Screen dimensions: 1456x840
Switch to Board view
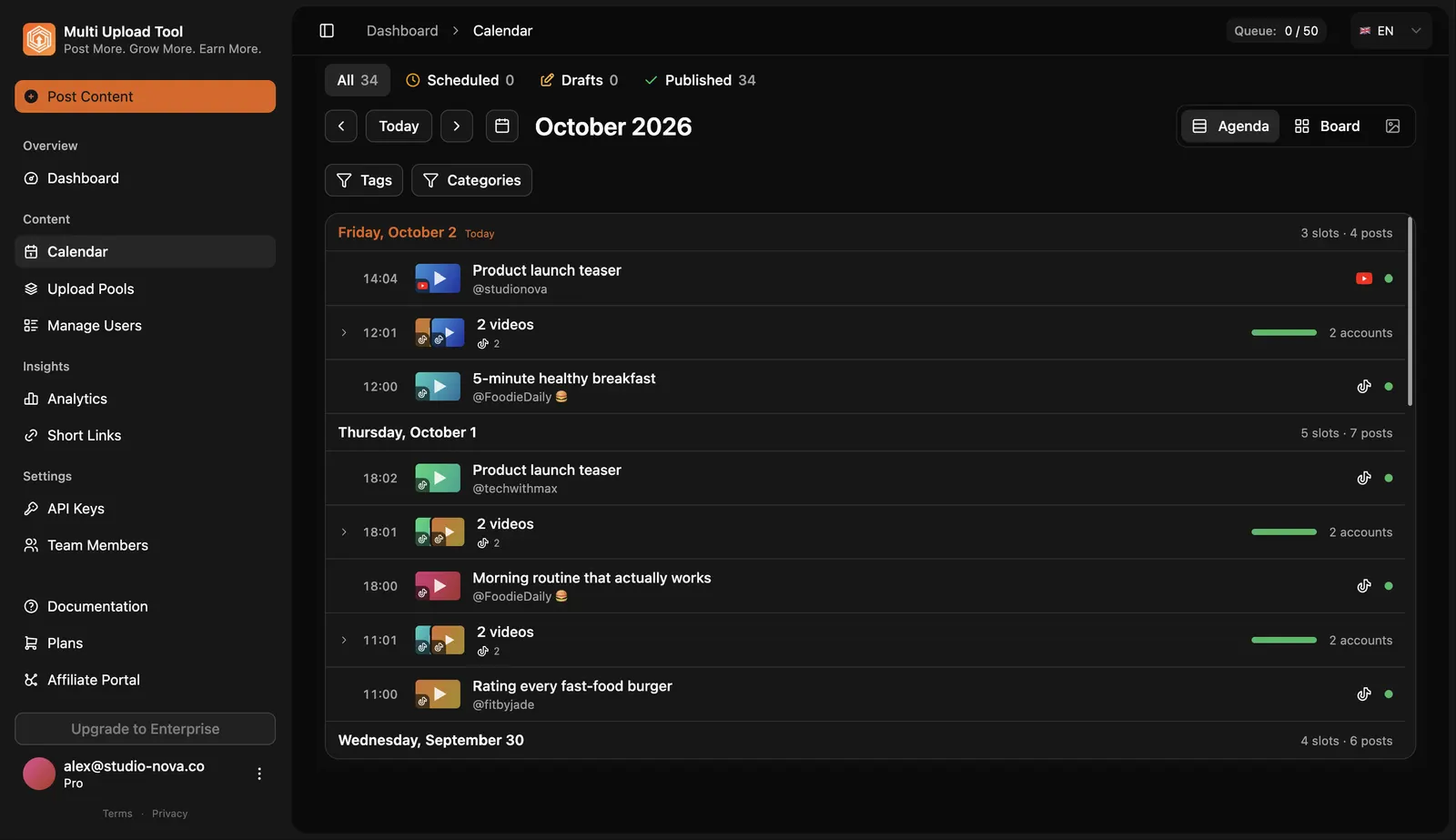(x=1327, y=127)
